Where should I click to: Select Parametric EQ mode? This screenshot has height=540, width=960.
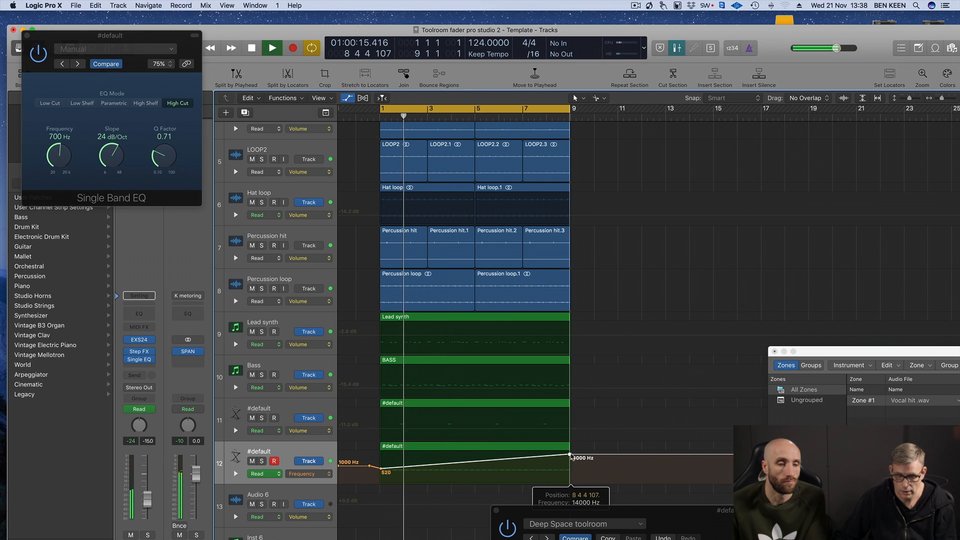pyautogui.click(x=113, y=103)
